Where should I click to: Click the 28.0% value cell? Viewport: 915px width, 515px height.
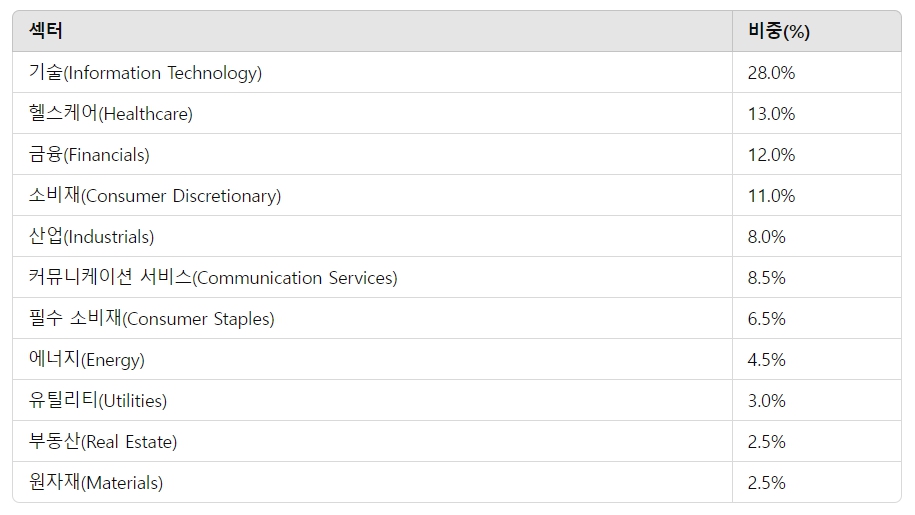(771, 73)
